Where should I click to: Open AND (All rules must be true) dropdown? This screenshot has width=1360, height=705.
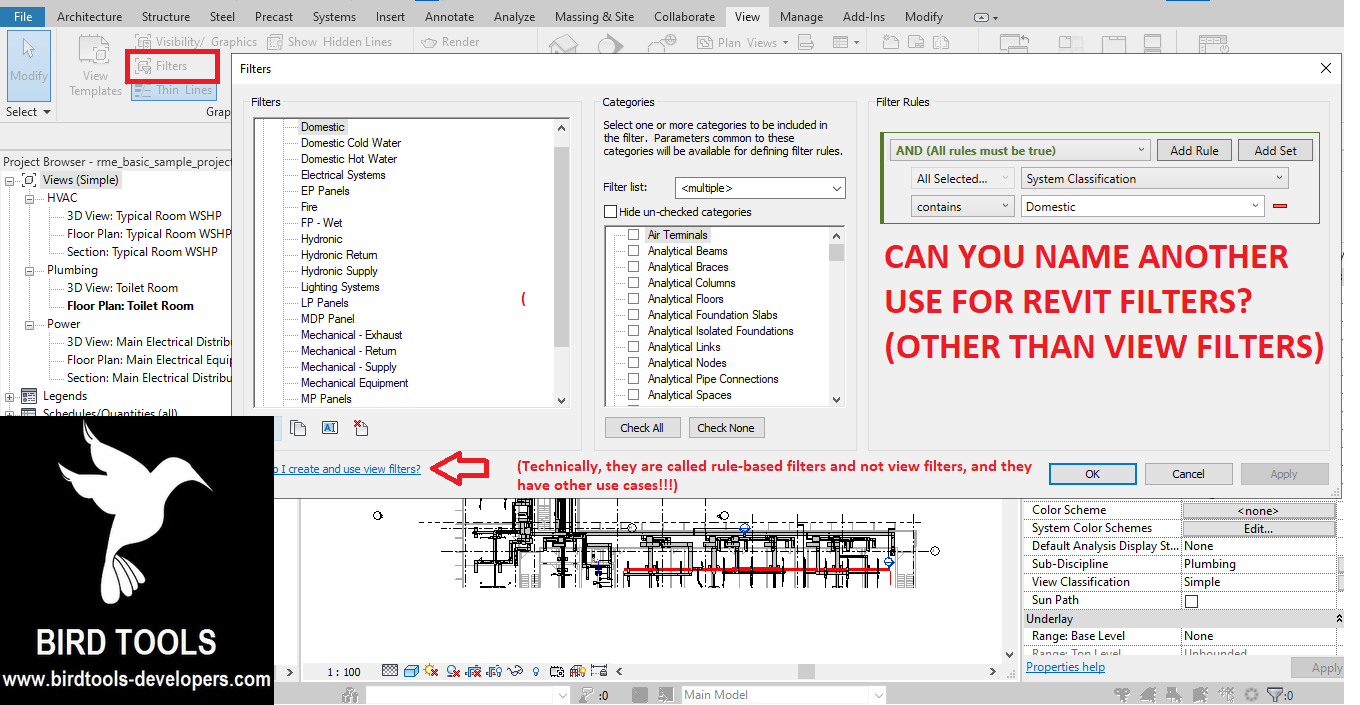(x=1020, y=150)
